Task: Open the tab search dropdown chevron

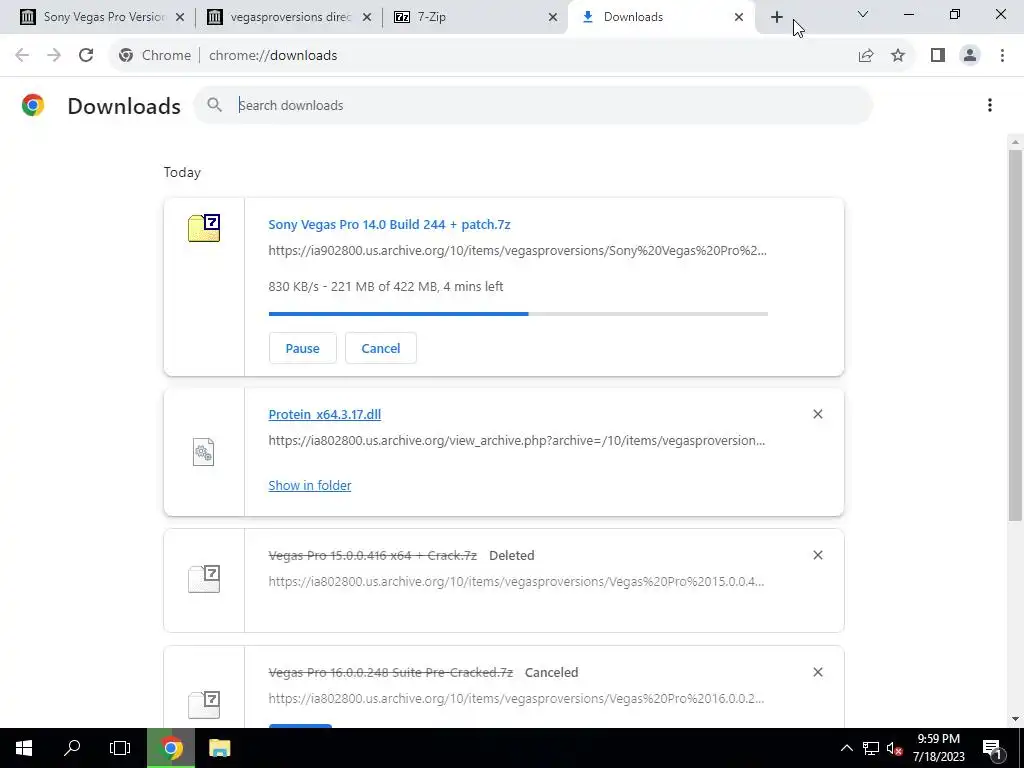Action: tap(863, 14)
